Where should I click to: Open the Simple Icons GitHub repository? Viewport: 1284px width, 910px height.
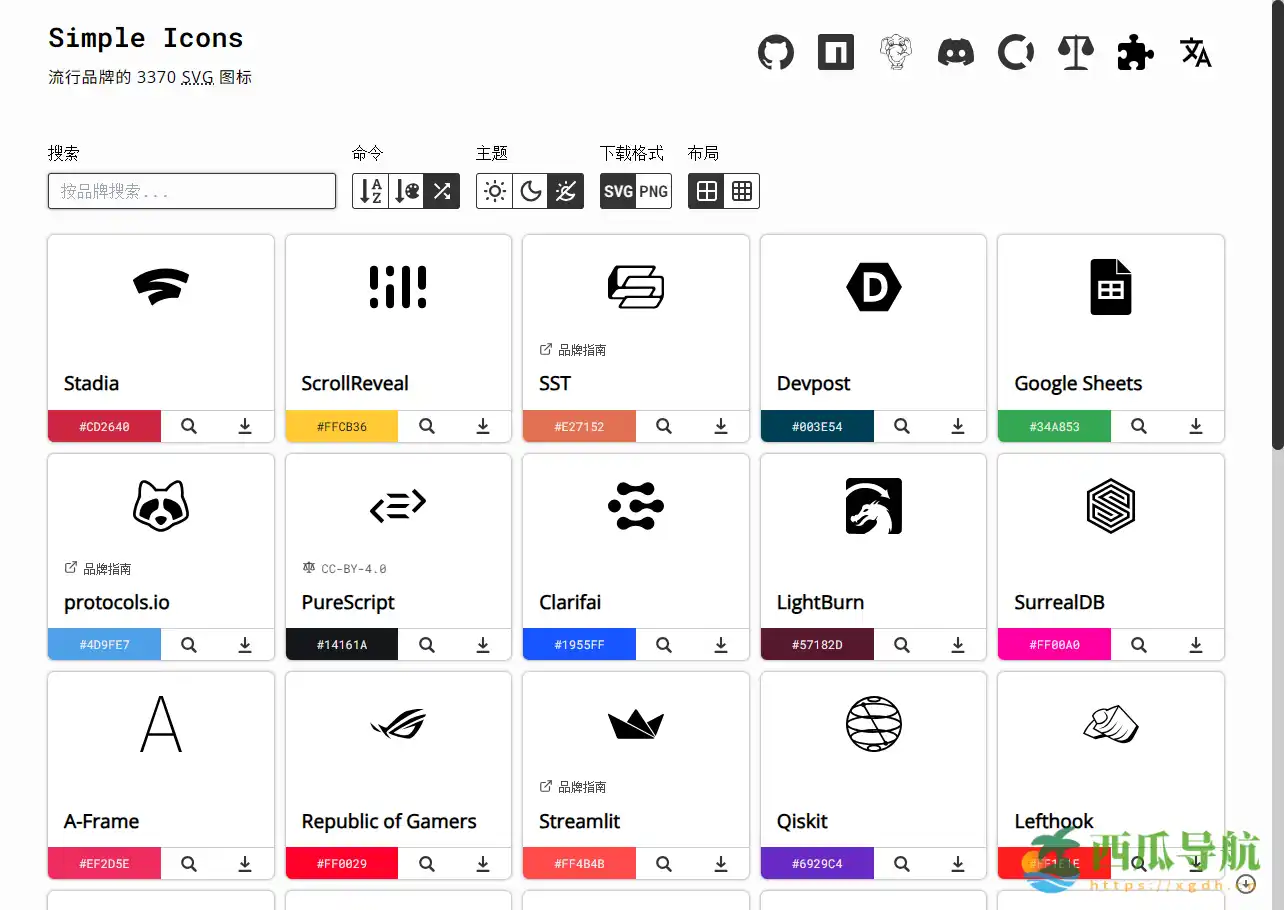pos(776,52)
